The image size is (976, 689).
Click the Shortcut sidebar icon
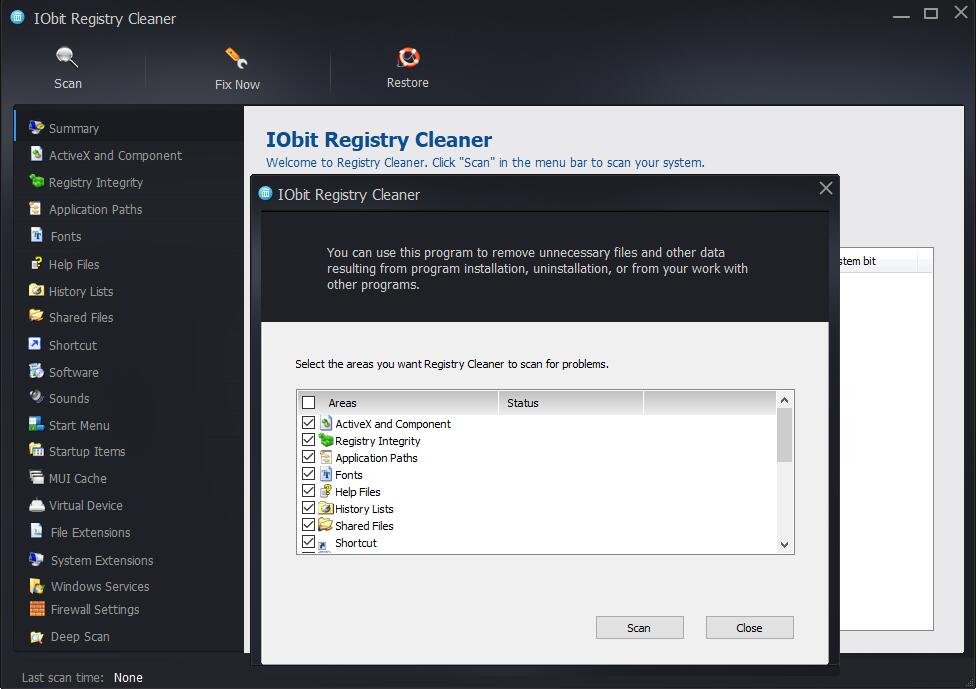point(35,344)
